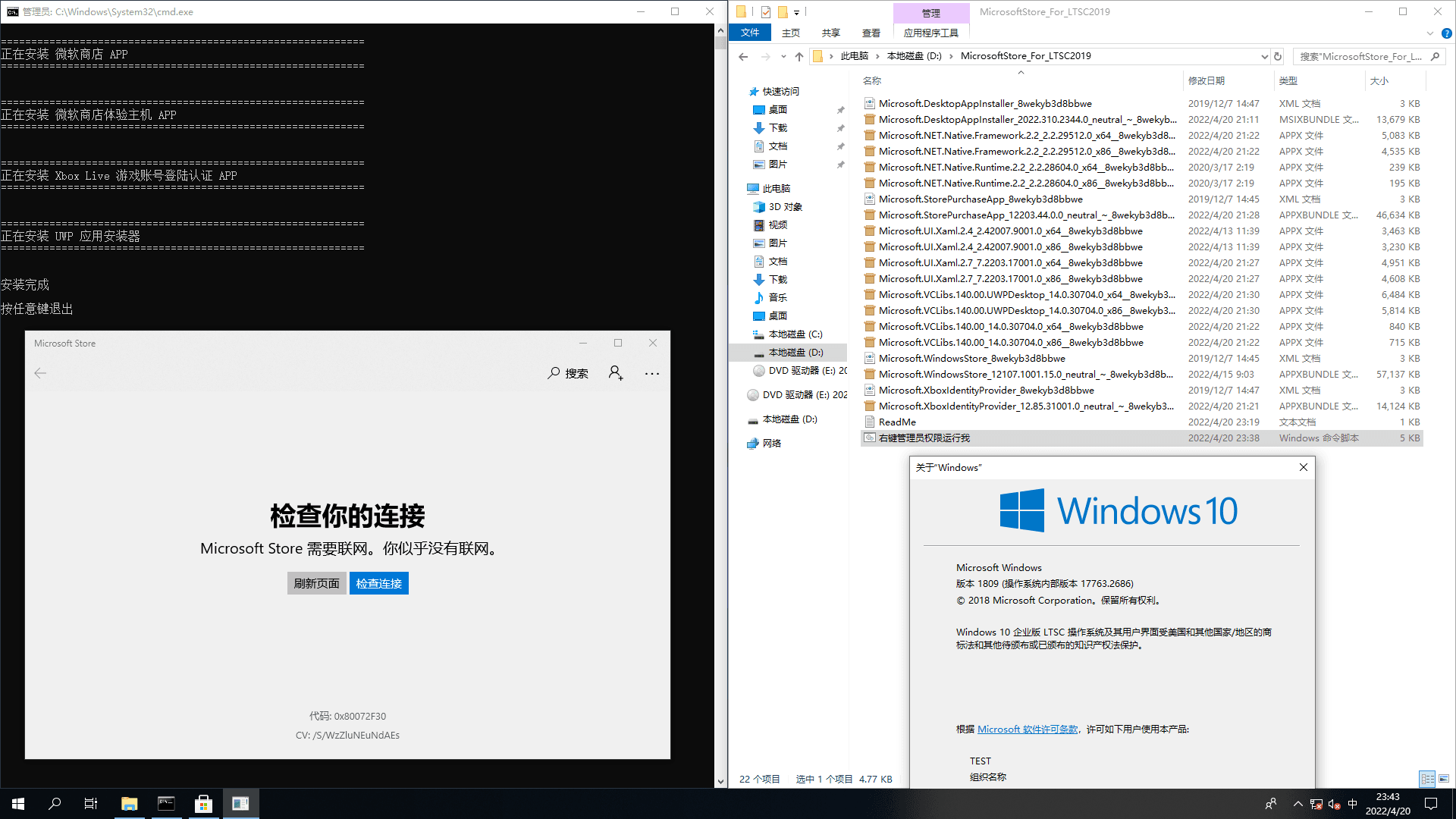Open File Explorer from the taskbar

(130, 804)
